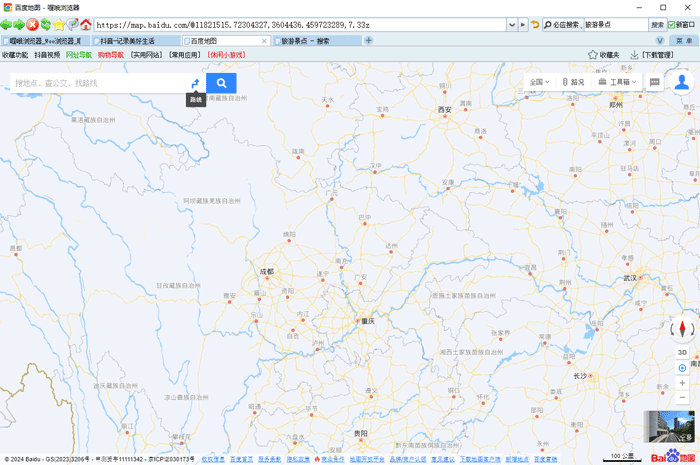The image size is (700, 465).
Task: Click the browser home icon
Action: click(86, 24)
